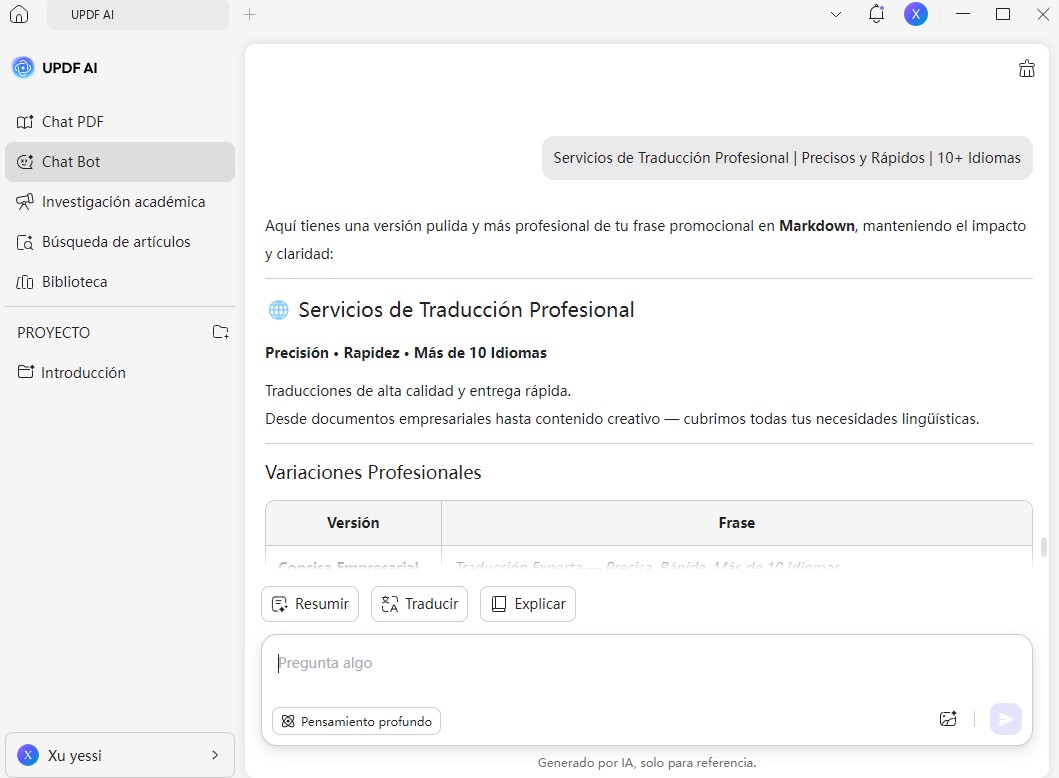
Task: Click the send message arrow button
Action: [1005, 719]
